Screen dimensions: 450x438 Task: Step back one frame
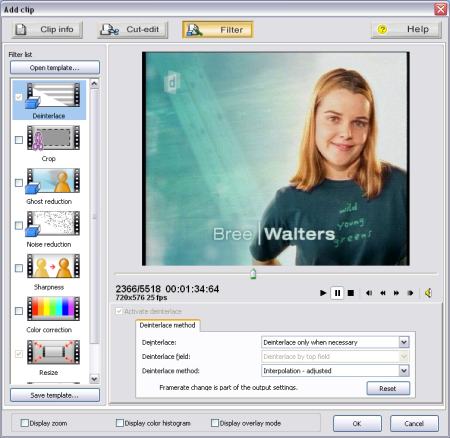pos(369,293)
